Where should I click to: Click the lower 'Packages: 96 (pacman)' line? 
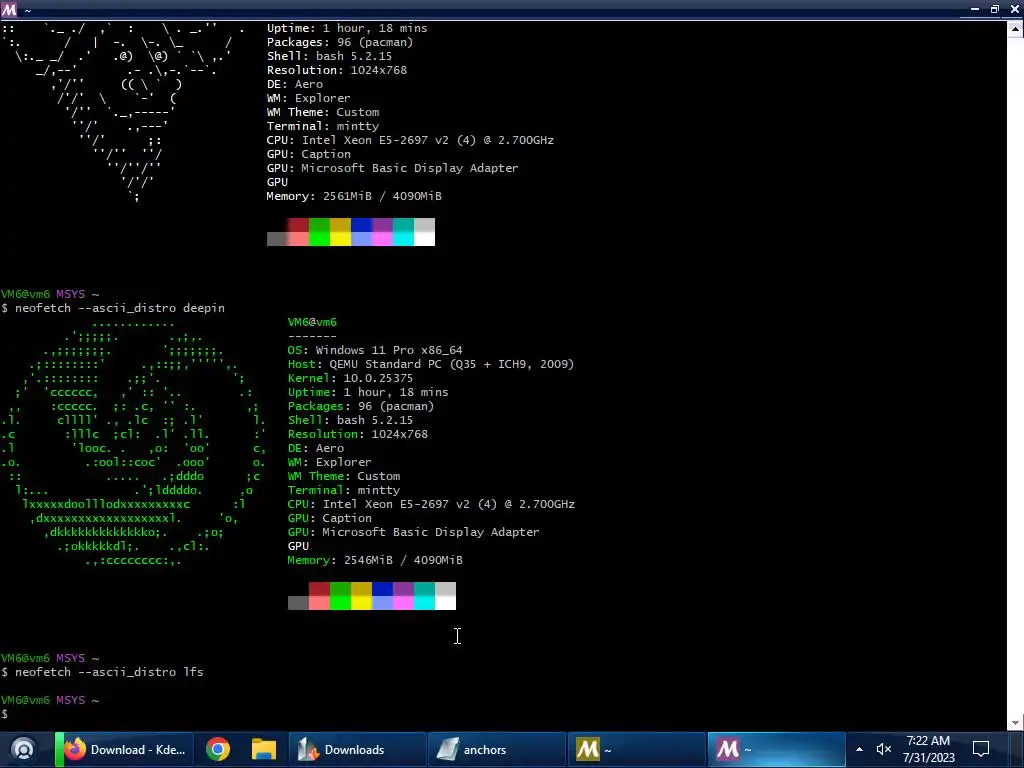click(360, 406)
